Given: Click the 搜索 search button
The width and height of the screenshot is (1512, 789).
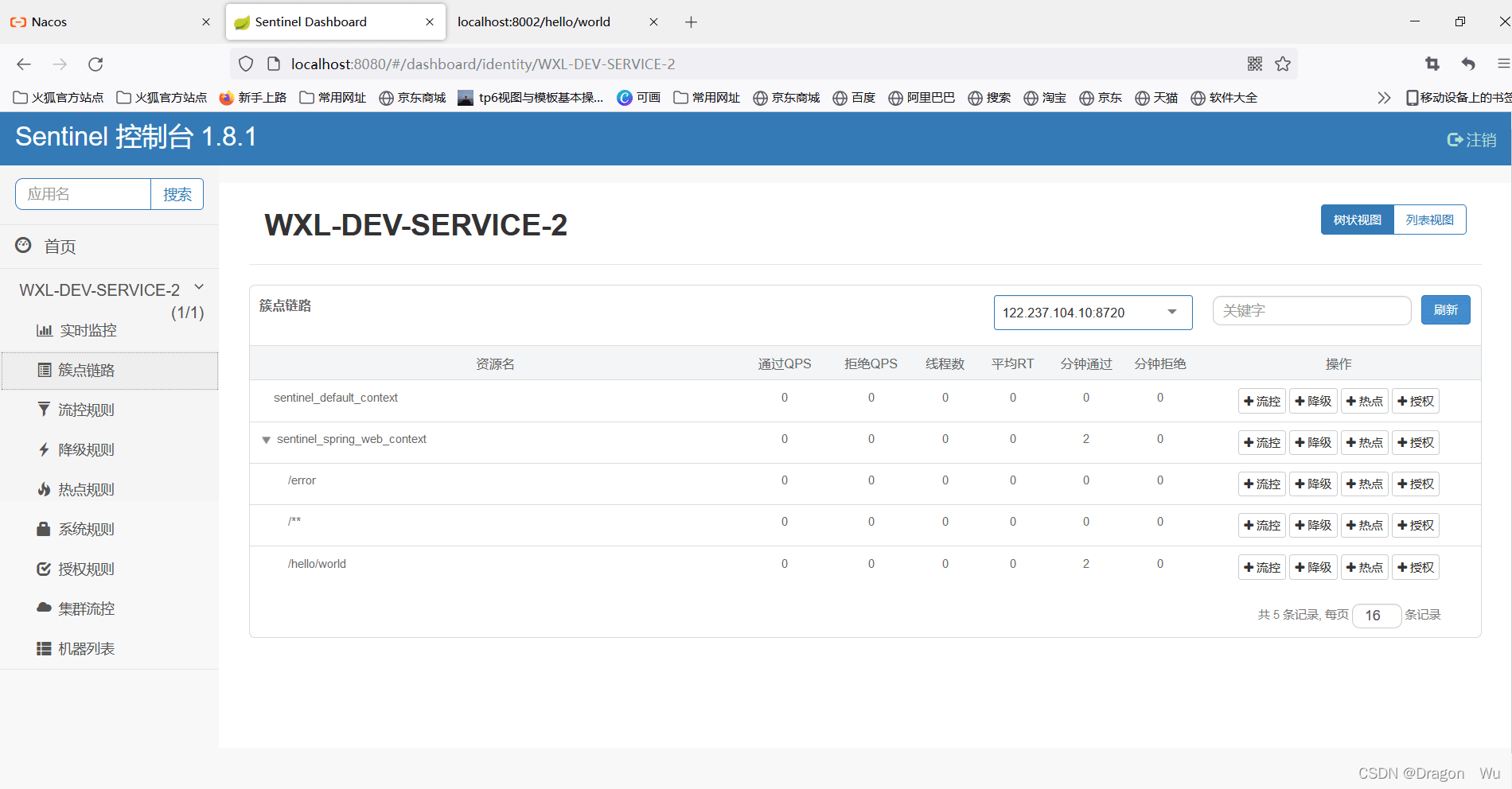Looking at the screenshot, I should click(x=177, y=194).
